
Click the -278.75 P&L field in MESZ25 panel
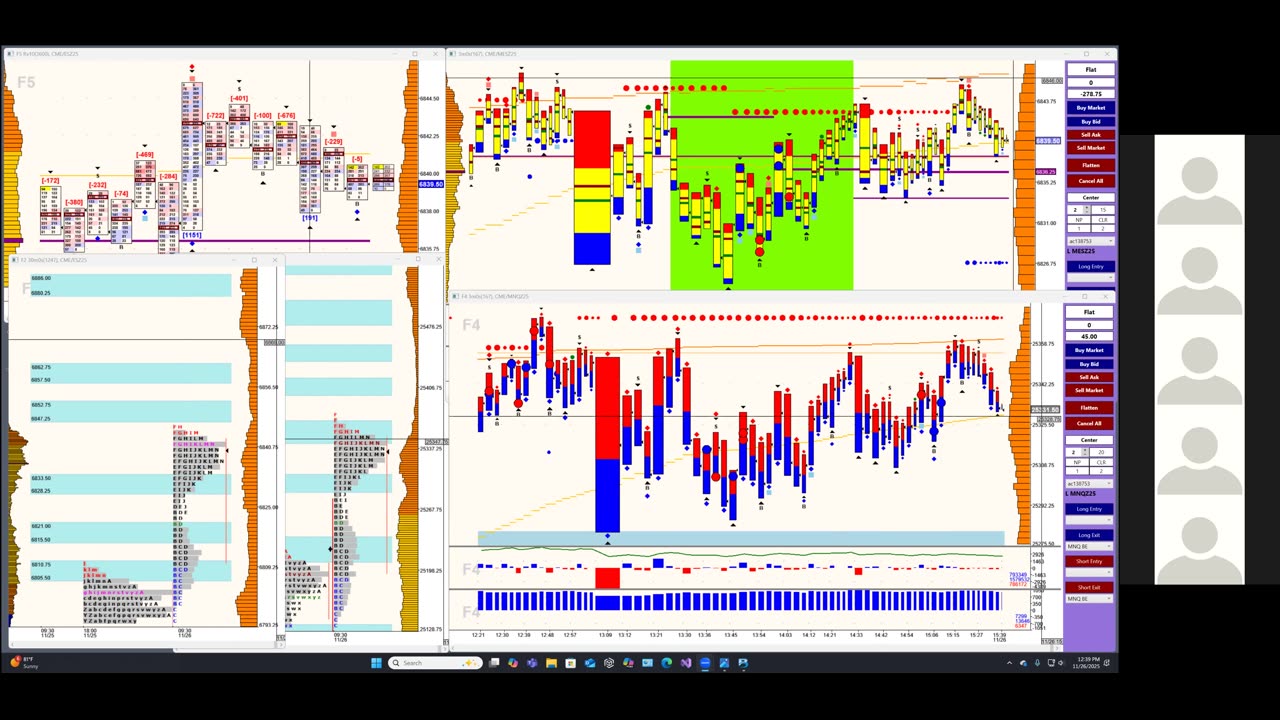[x=1091, y=94]
